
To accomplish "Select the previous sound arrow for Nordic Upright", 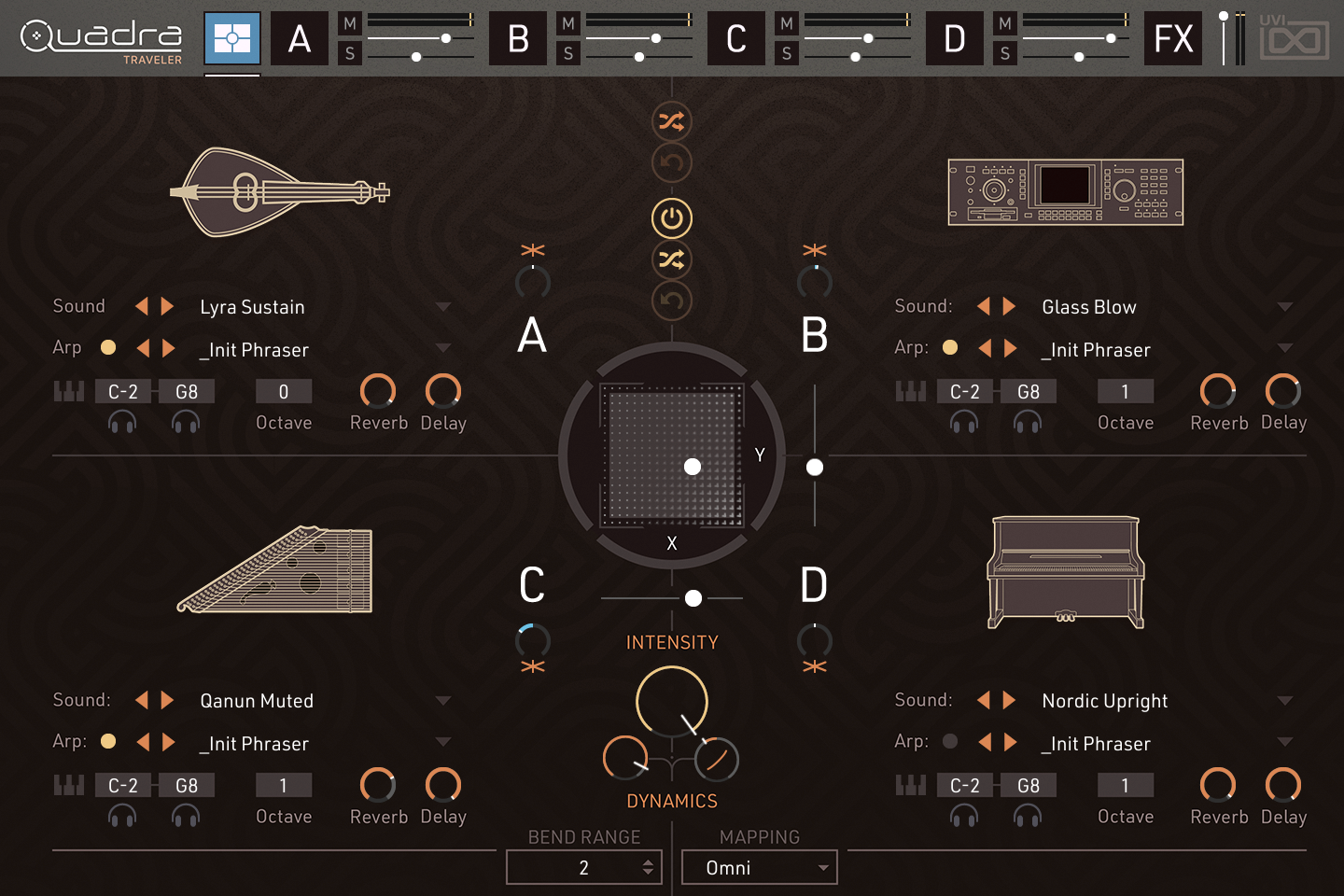I will click(x=983, y=701).
